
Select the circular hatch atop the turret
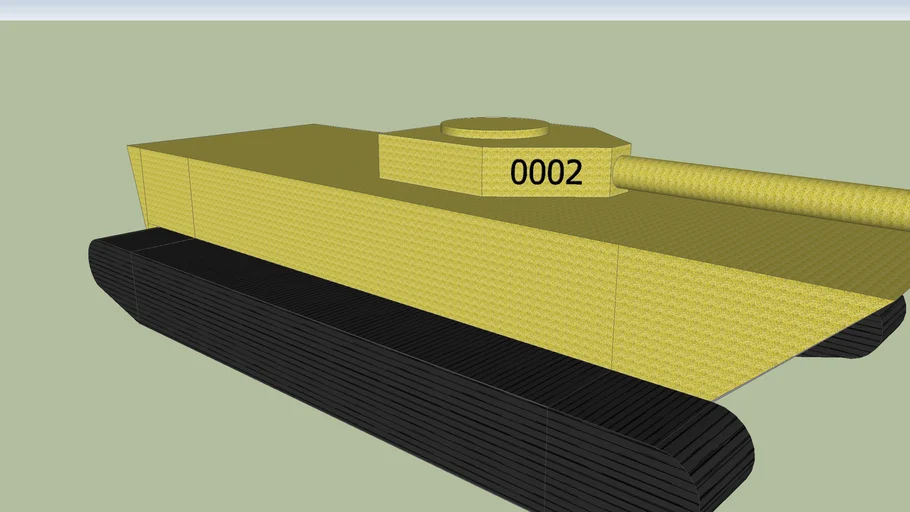pyautogui.click(x=495, y=130)
